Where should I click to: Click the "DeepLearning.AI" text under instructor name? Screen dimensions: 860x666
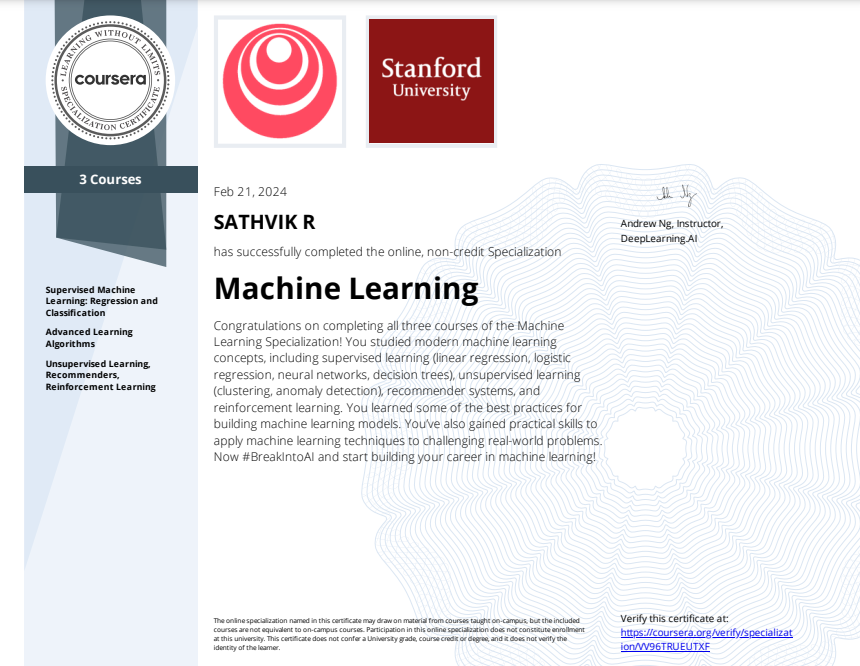coord(658,240)
